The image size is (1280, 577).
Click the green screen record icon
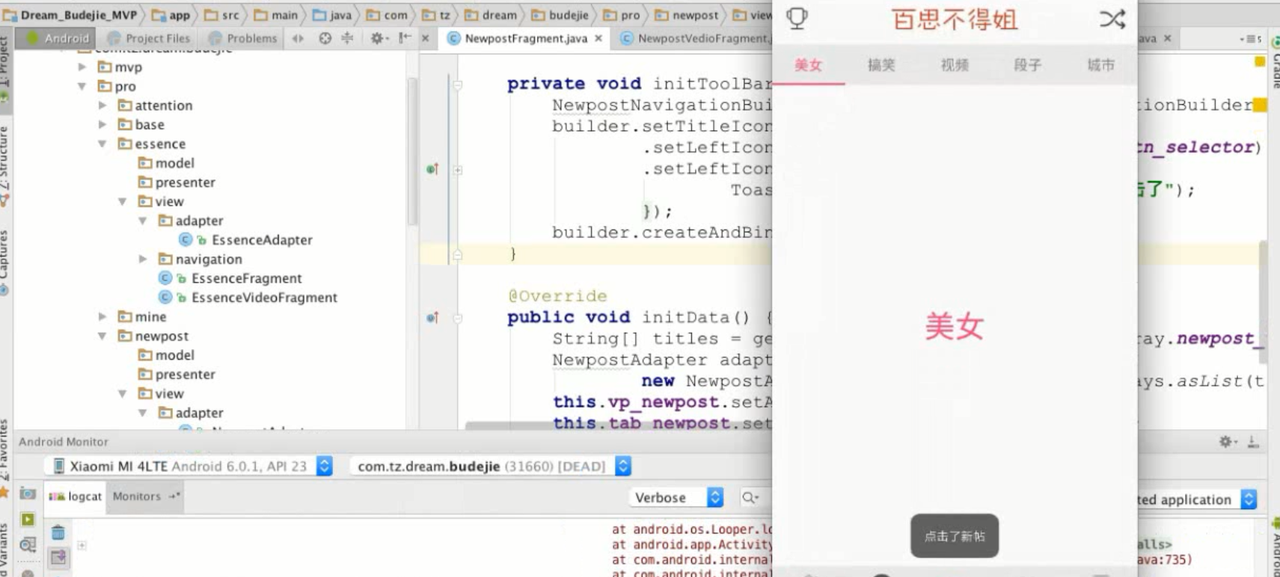28,519
